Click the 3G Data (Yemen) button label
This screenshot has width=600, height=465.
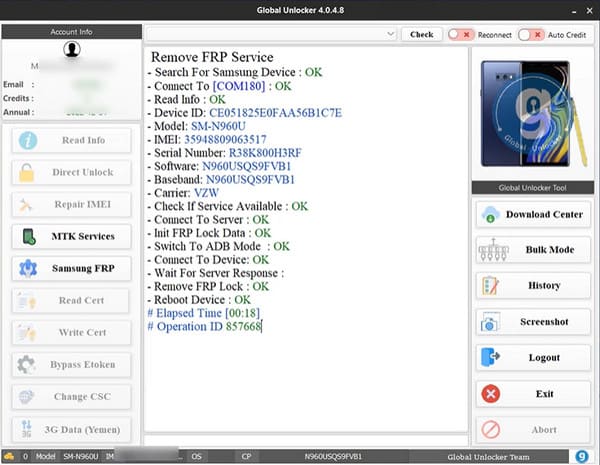pyautogui.click(x=82, y=429)
